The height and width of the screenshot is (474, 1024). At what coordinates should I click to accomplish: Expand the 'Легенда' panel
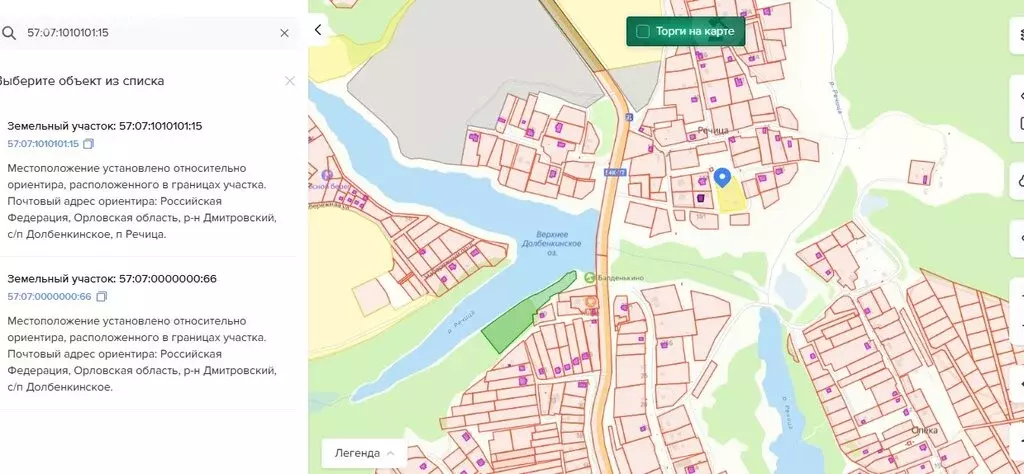[364, 453]
